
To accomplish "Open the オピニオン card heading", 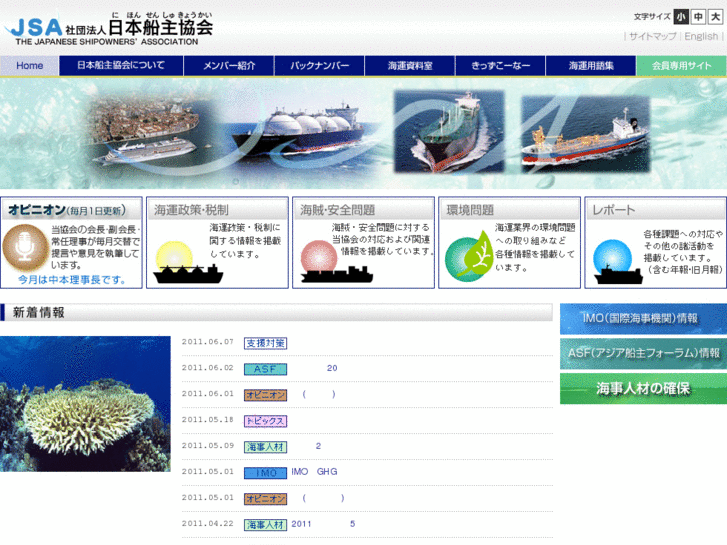I will (x=67, y=210).
